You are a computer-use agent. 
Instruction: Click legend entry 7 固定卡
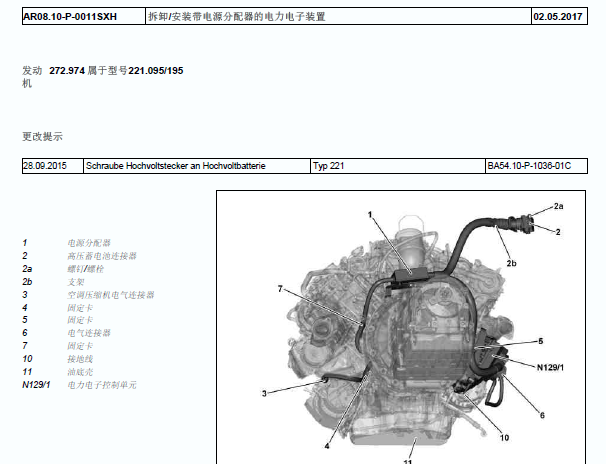point(58,346)
